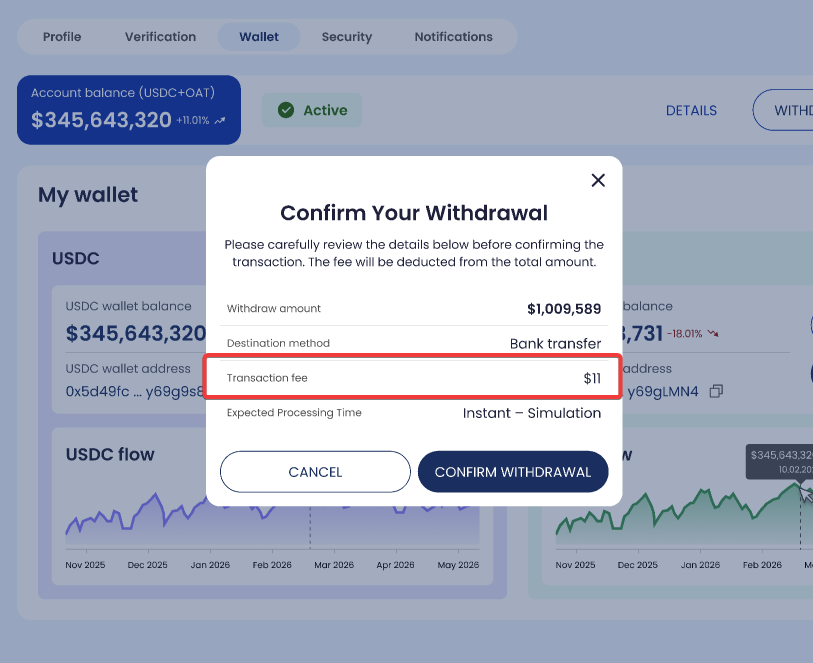Close the withdrawal dialog with the X icon
The height and width of the screenshot is (663, 813).
(x=598, y=180)
